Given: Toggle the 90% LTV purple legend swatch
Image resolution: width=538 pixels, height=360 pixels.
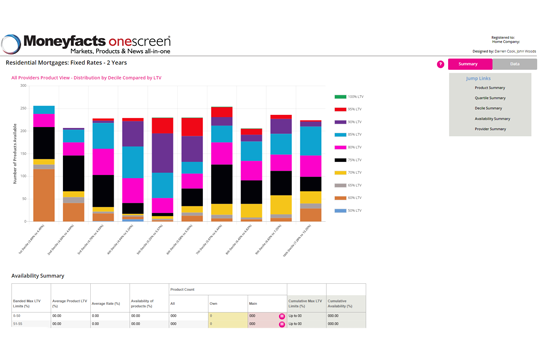Looking at the screenshot, I should click(x=340, y=122).
